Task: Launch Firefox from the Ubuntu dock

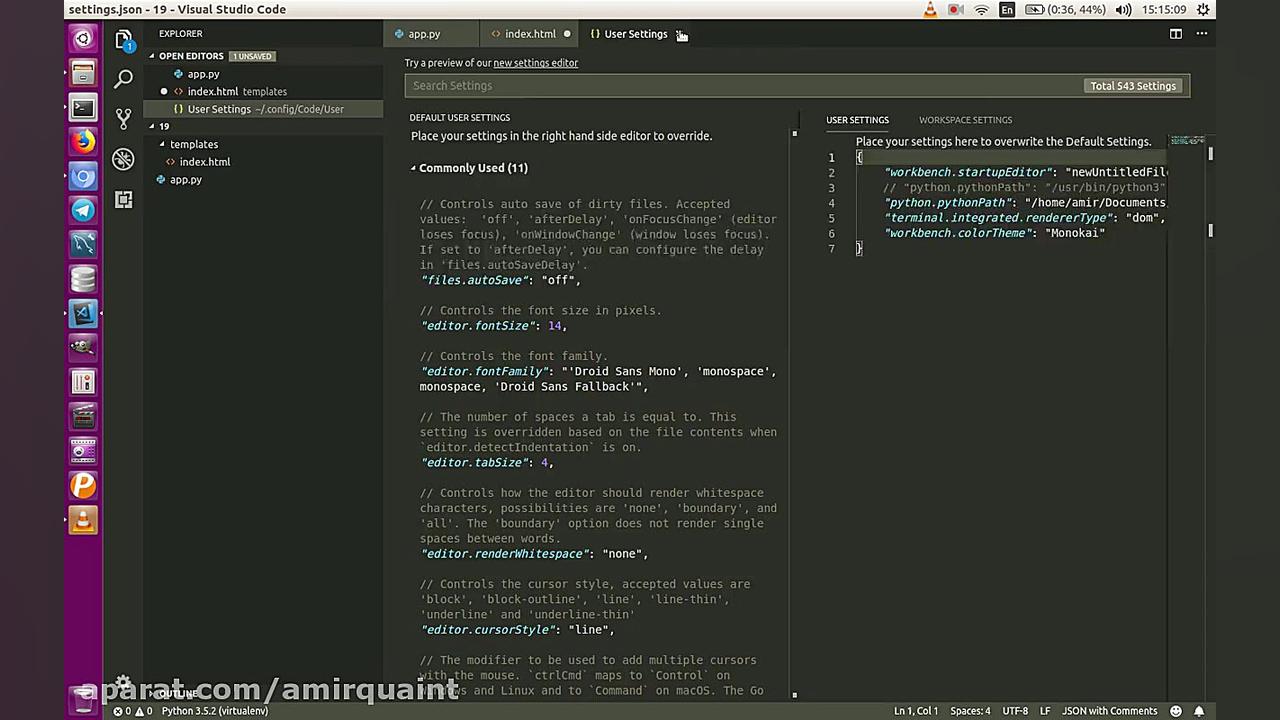Action: click(x=83, y=141)
